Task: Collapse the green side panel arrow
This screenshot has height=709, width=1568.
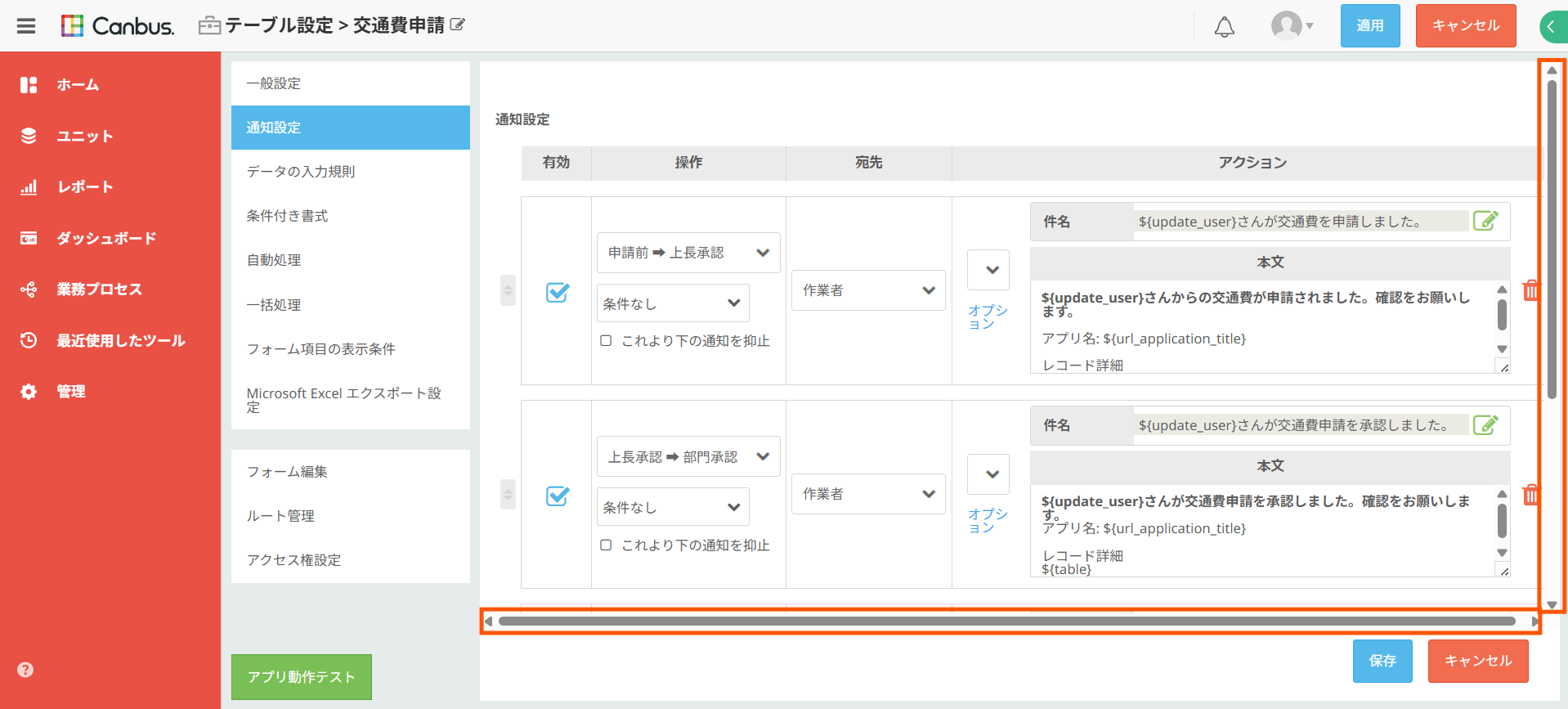Action: click(x=1552, y=27)
